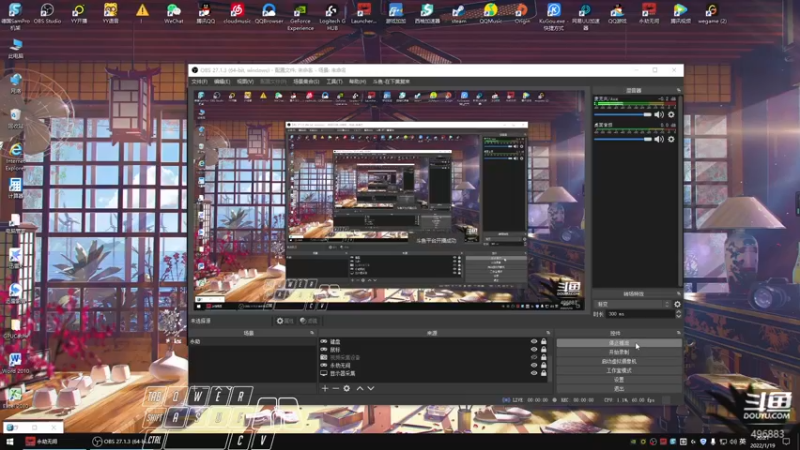Click the OBS preview canvas
Screen dimensions: 800x450
[x=389, y=201]
